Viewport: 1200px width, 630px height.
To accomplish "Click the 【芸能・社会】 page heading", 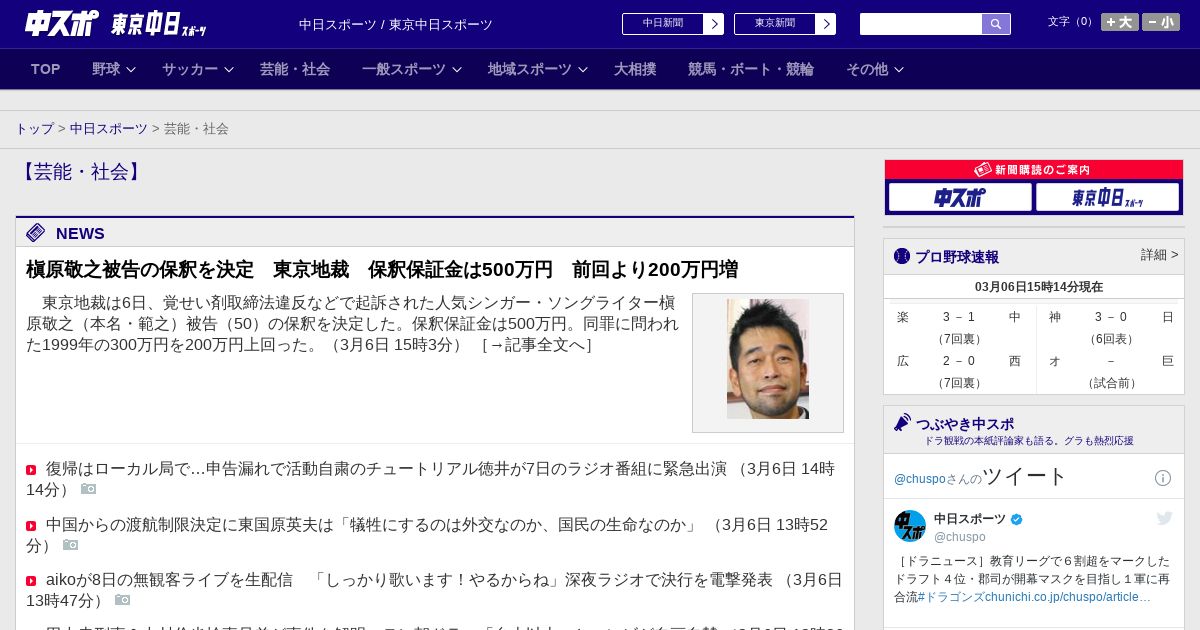I will click(81, 172).
